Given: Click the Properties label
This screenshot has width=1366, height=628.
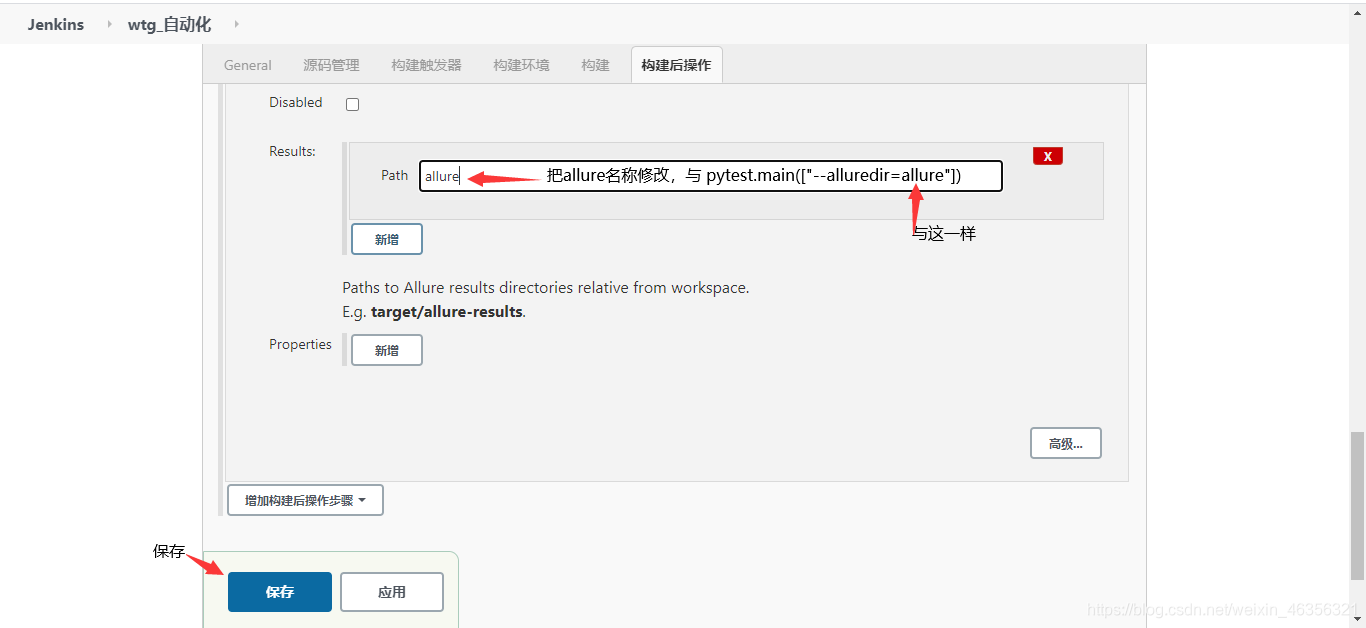Looking at the screenshot, I should tap(300, 344).
